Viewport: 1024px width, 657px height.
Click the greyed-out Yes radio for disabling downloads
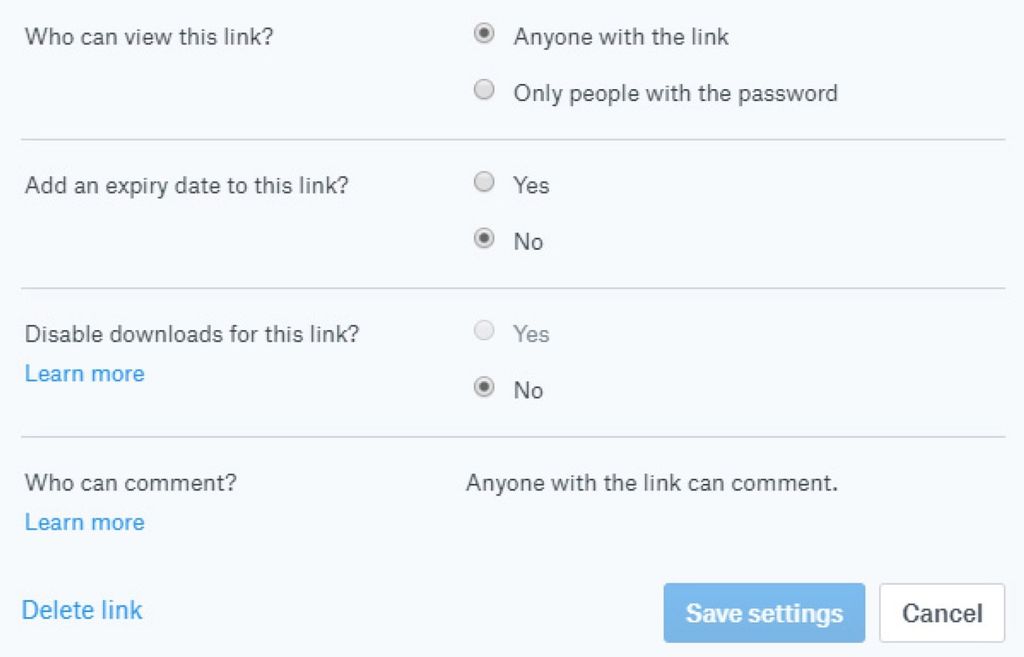(484, 331)
